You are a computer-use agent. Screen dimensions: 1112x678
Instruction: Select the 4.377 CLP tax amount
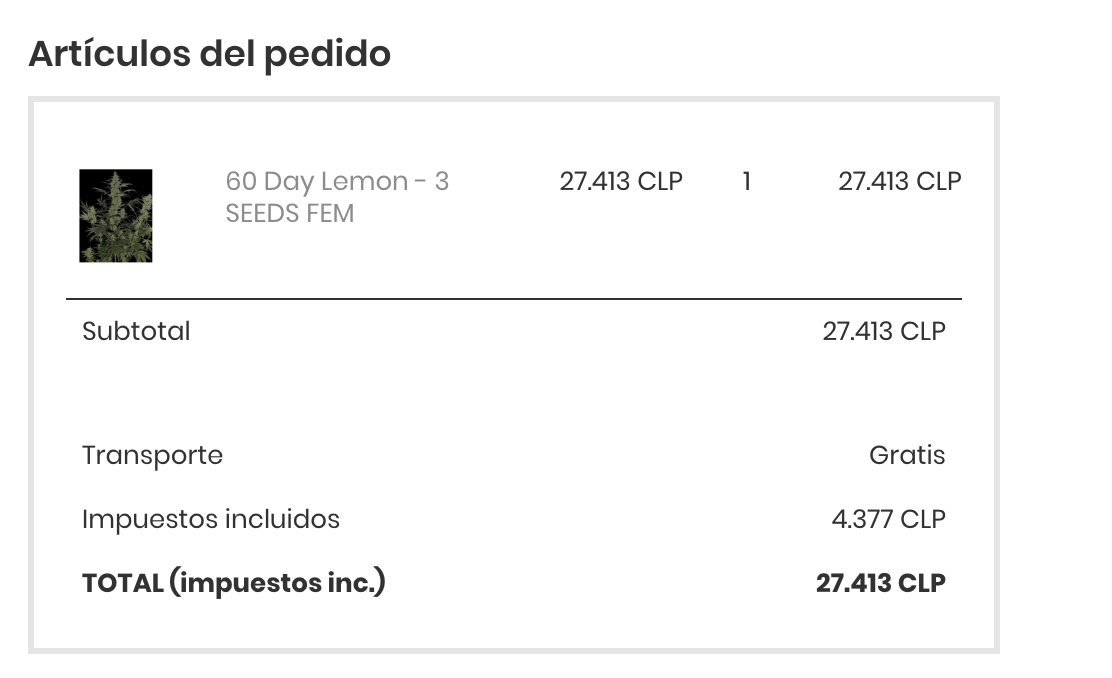[888, 520]
